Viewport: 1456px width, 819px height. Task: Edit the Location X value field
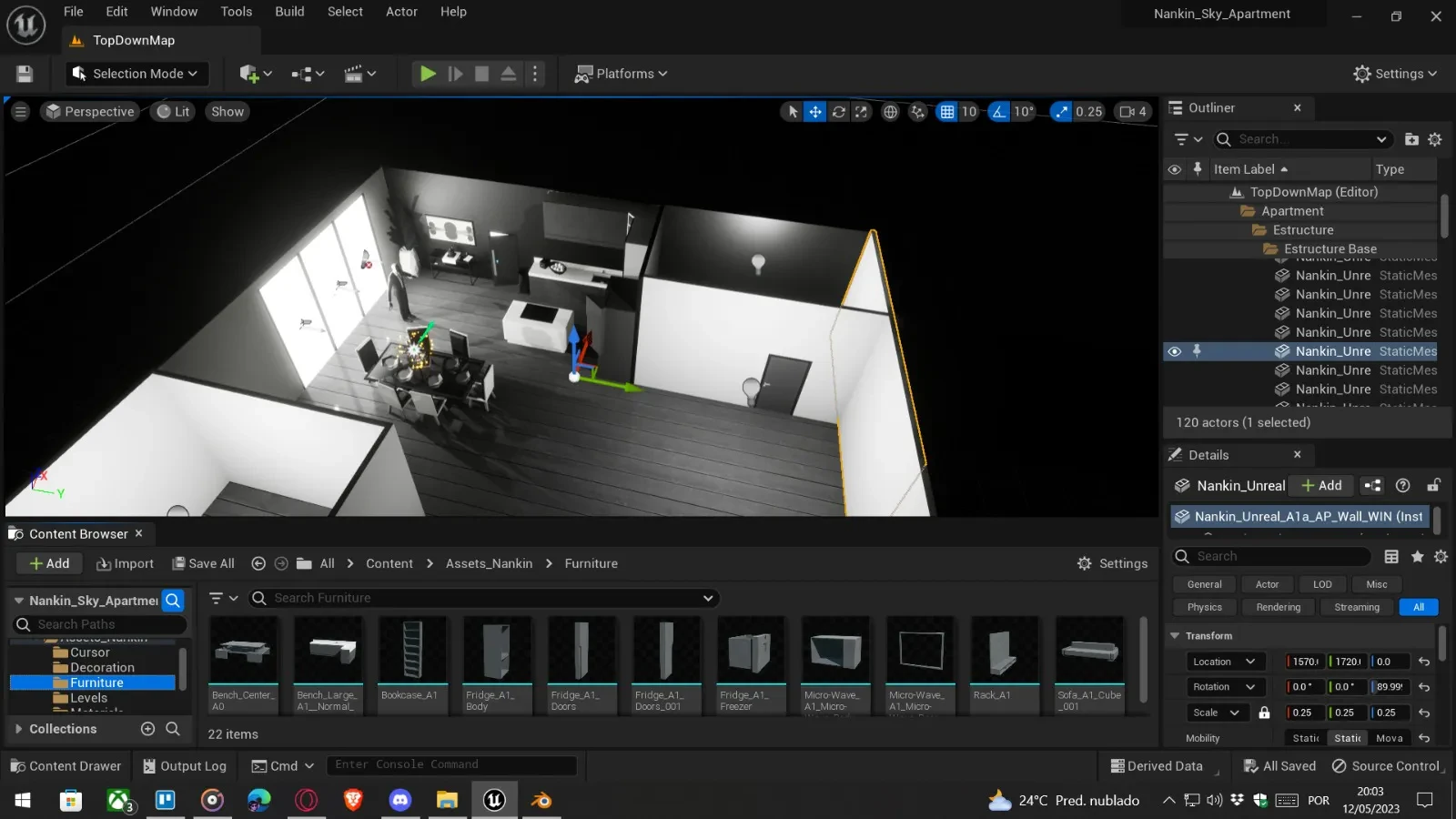point(1304,662)
